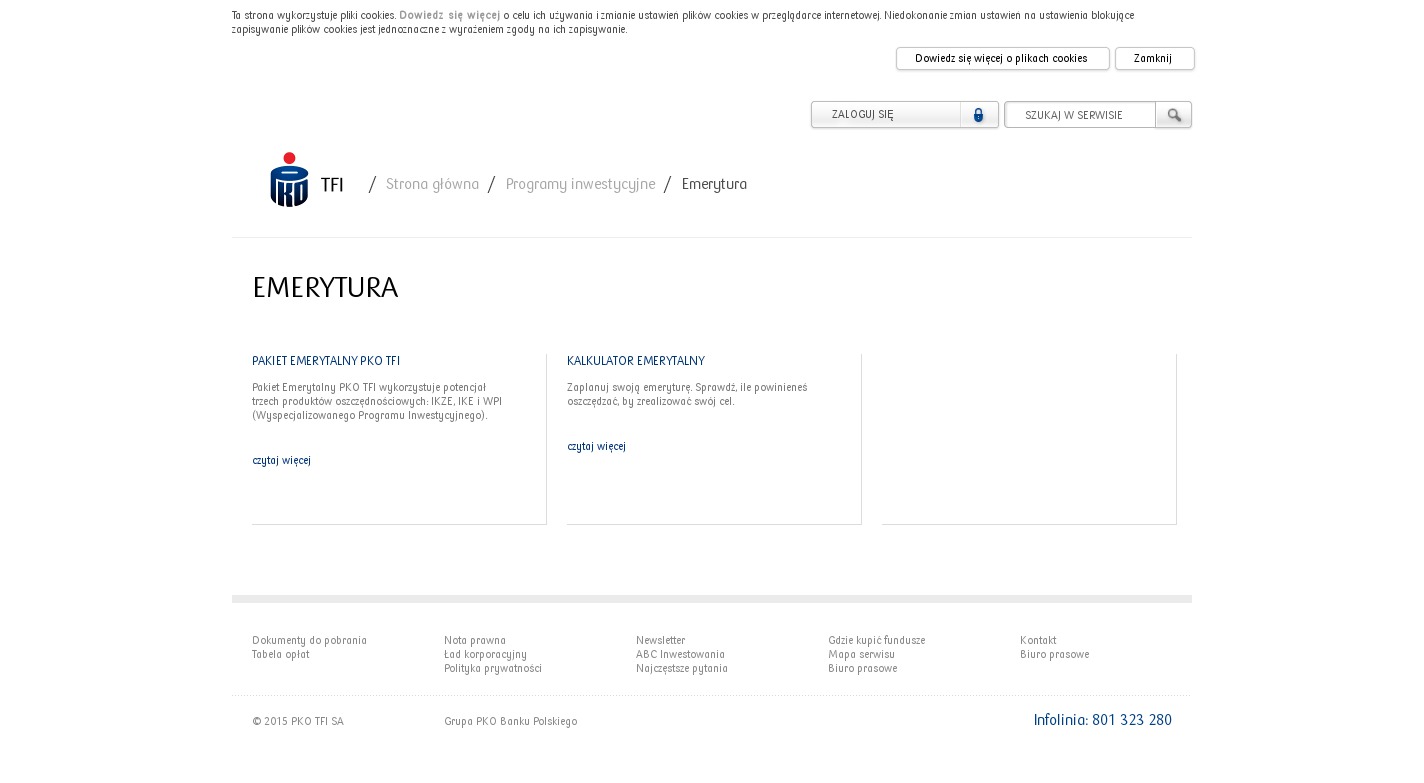Open the Kalkulator Emerytalny heading link
The image size is (1424, 783).
636,361
